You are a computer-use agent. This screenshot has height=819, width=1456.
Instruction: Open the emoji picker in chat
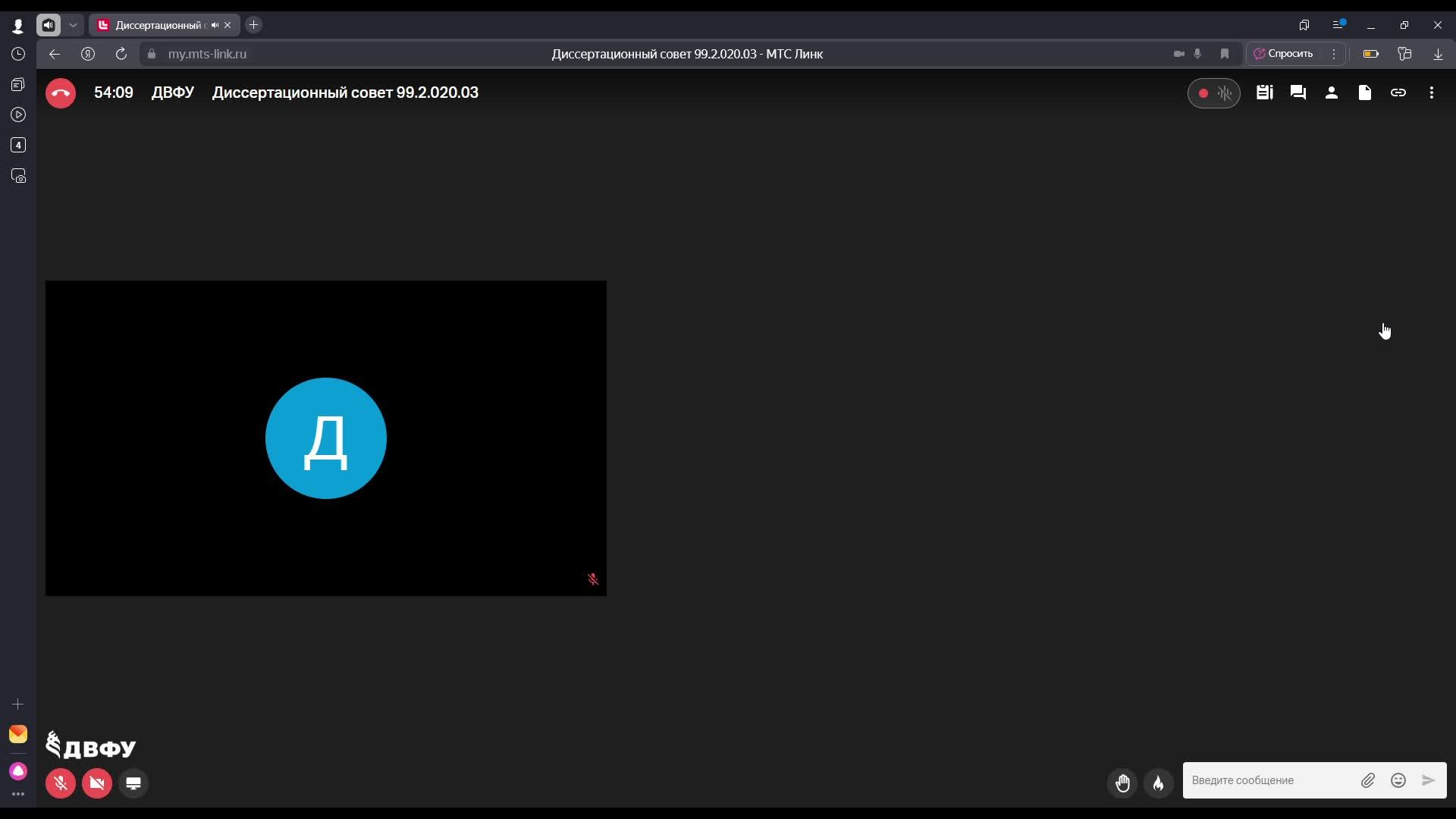pos(1398,780)
